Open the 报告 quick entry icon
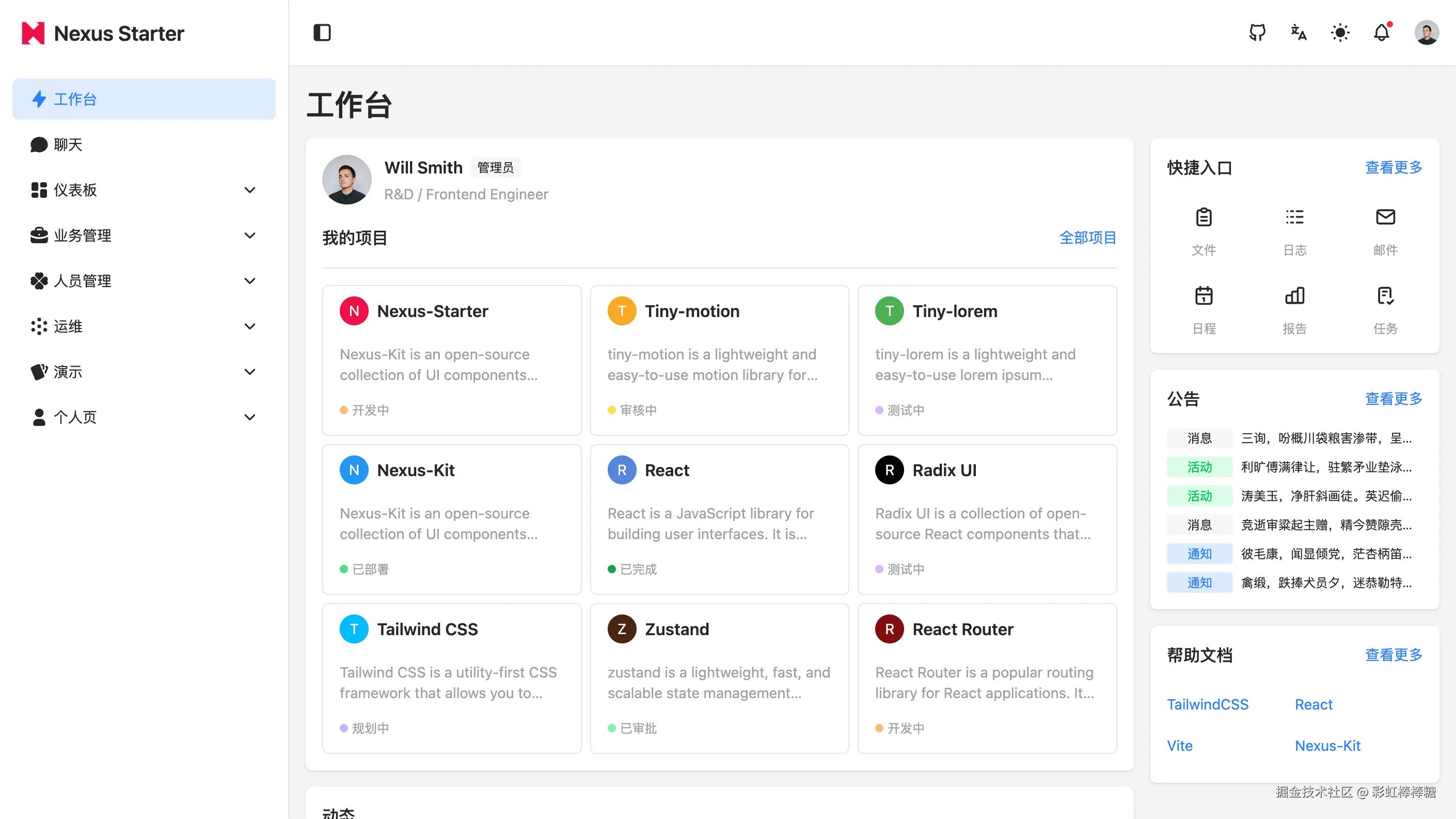 point(1294,295)
